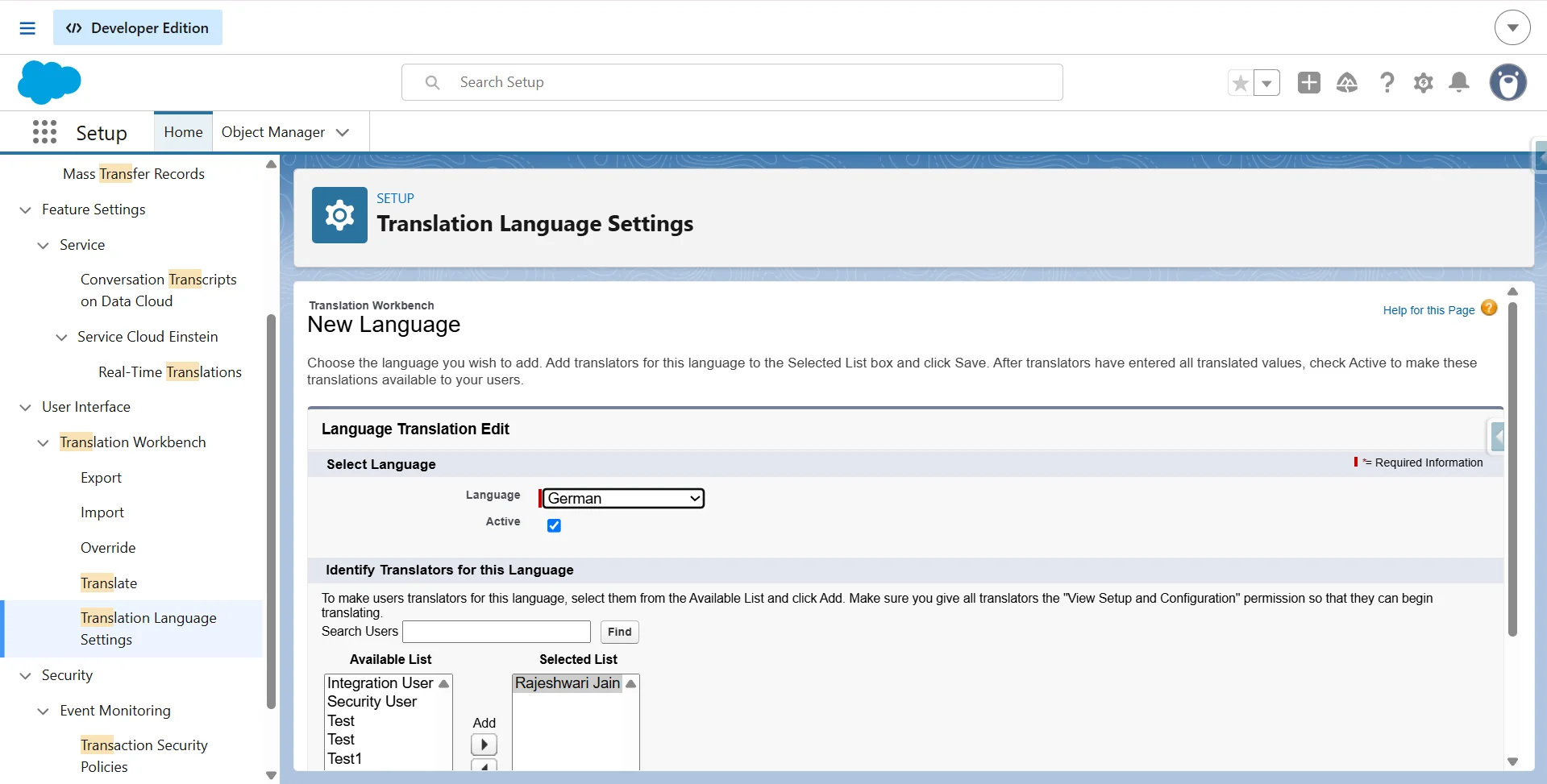Open Conversation Transcripts on Data Cloud
The width and height of the screenshot is (1547, 784).
point(159,290)
